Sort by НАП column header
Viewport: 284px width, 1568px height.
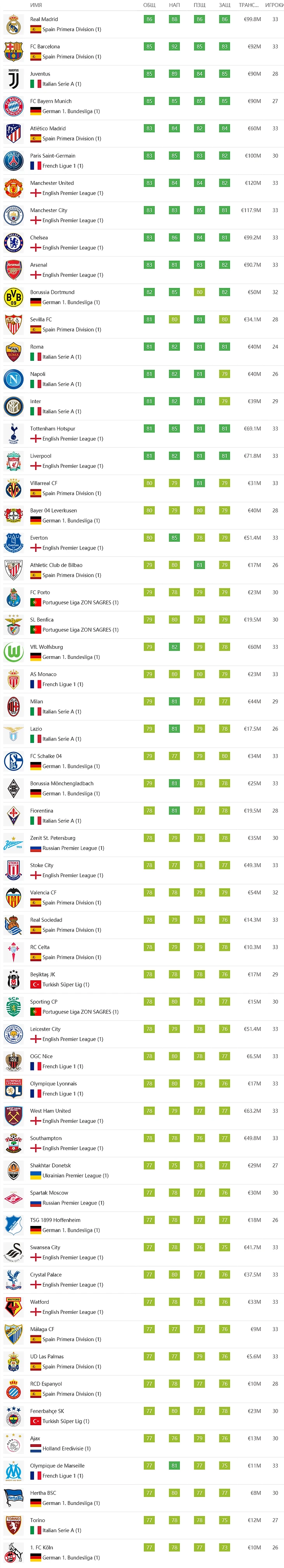pyautogui.click(x=175, y=5)
